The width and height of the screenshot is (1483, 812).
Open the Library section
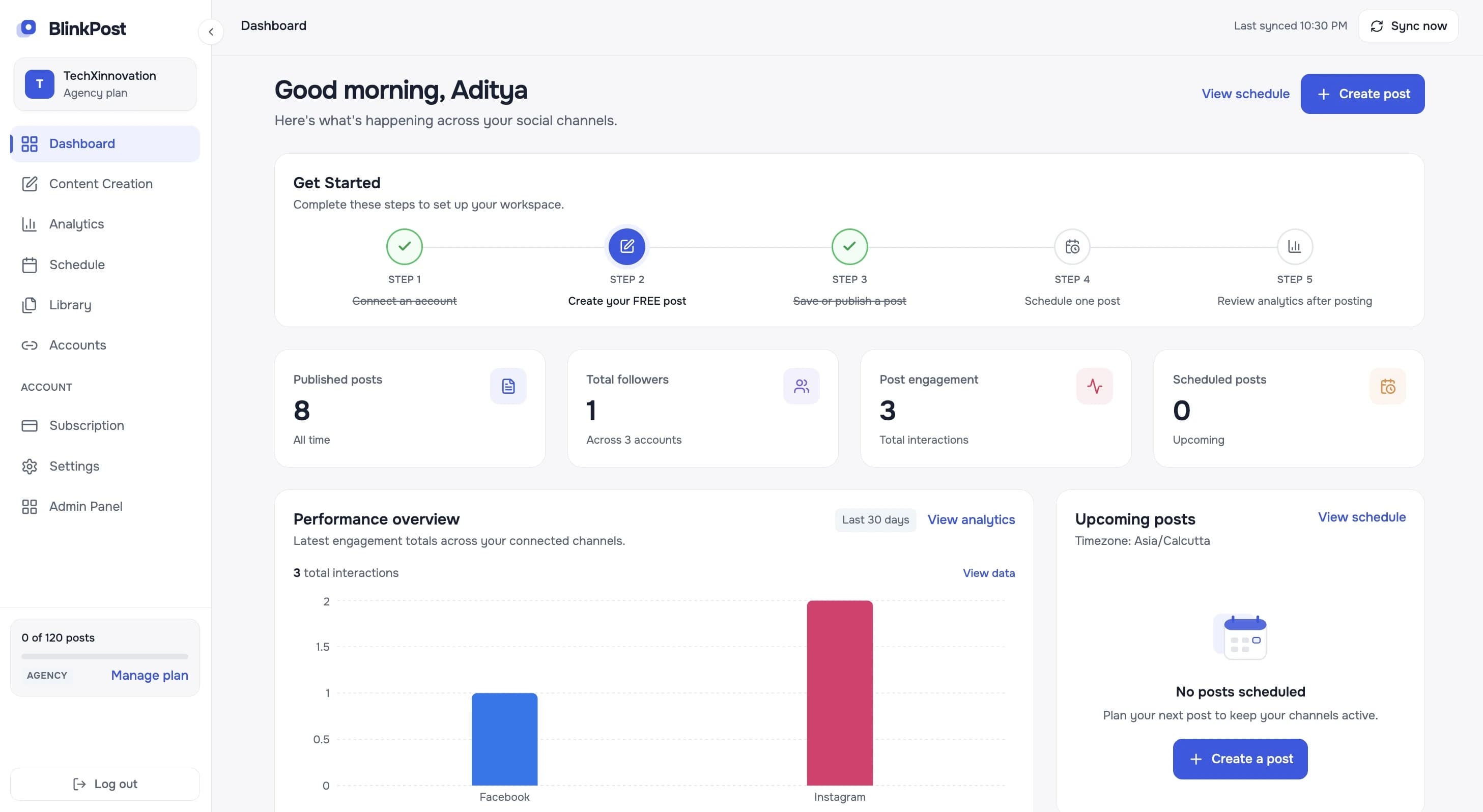click(x=105, y=305)
